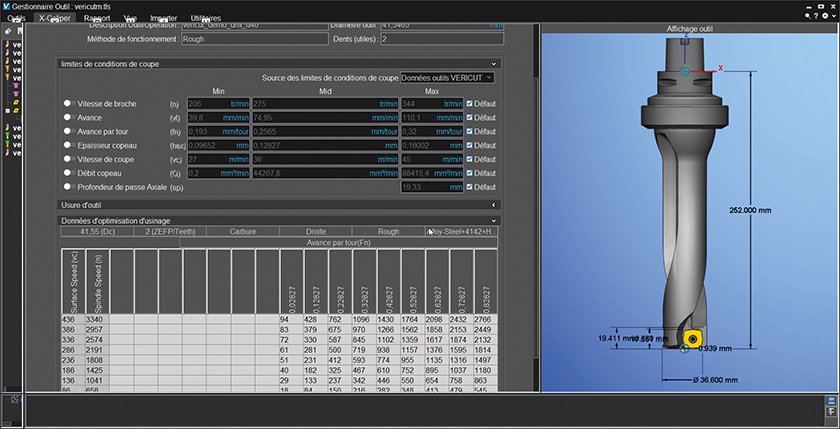This screenshot has width=840, height=429.
Task: Click the VERICUT logo icon in title bar
Action: point(8,6)
